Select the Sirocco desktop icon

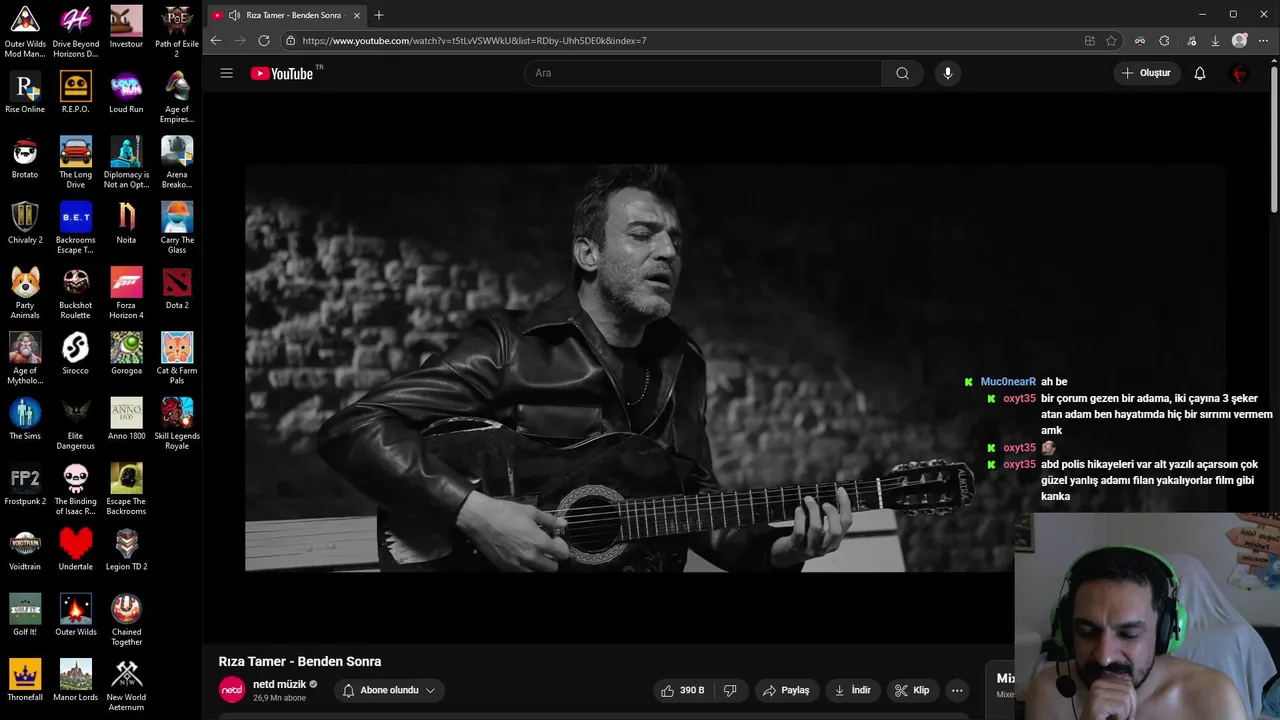[76, 354]
